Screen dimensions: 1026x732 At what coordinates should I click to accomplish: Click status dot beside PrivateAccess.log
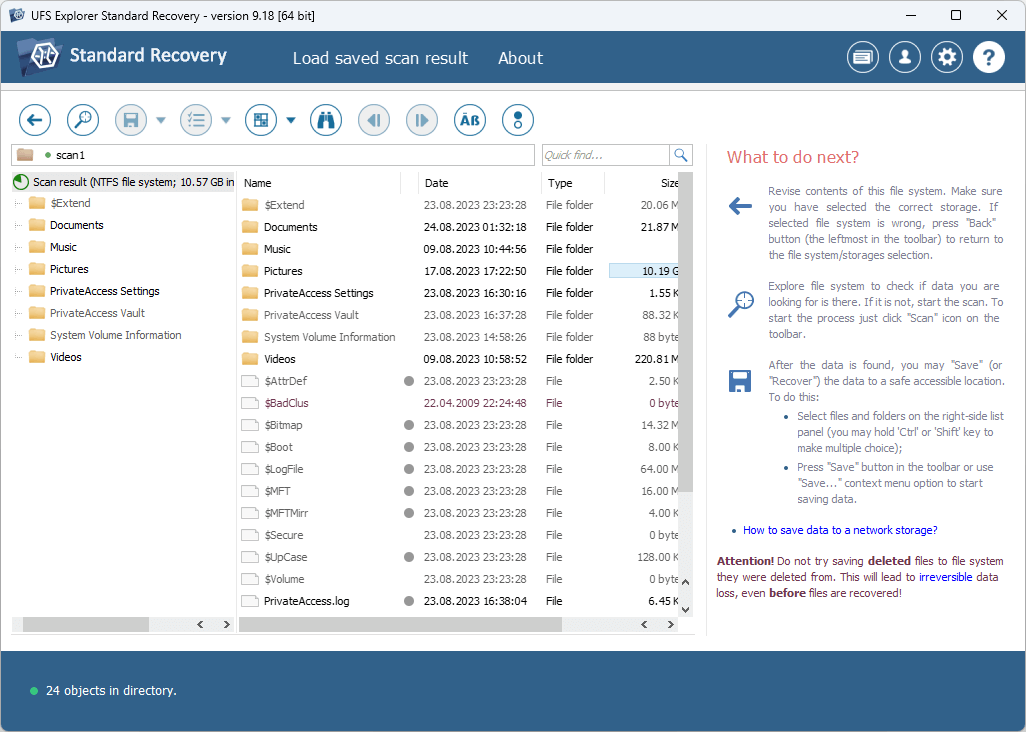409,601
